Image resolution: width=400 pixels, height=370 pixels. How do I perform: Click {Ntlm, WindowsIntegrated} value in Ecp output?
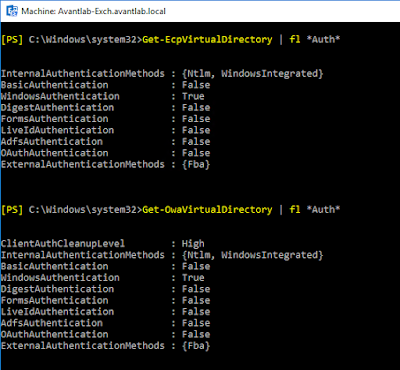253,74
